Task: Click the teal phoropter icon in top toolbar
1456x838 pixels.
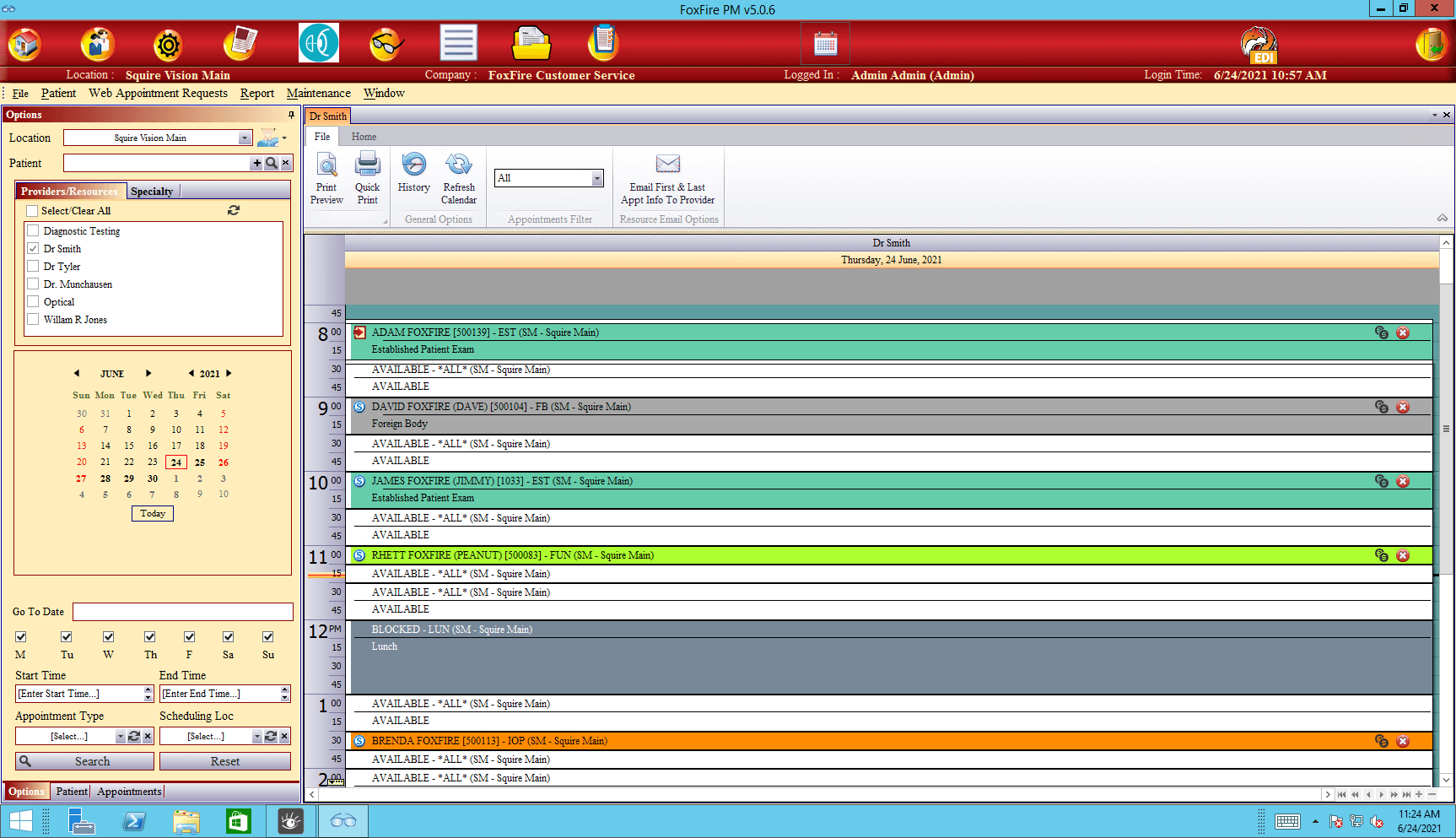Action: [319, 43]
